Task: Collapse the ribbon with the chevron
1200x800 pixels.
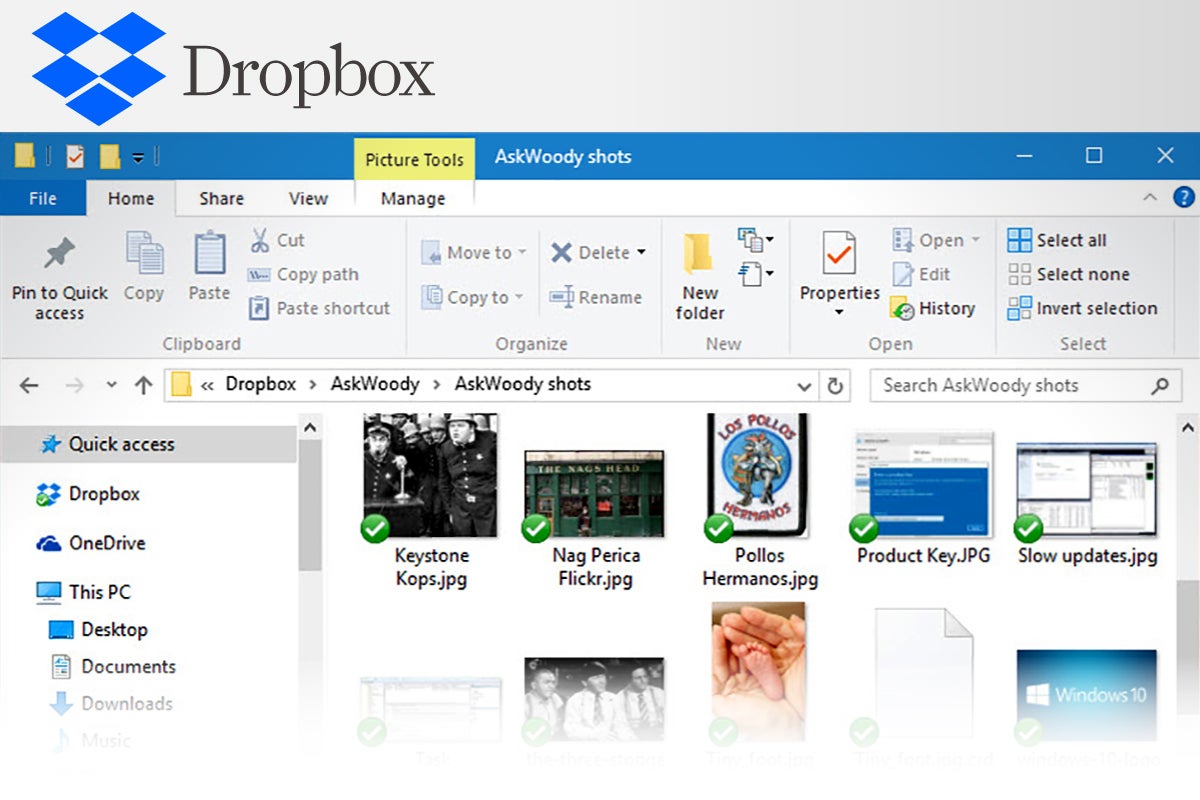Action: (1150, 197)
